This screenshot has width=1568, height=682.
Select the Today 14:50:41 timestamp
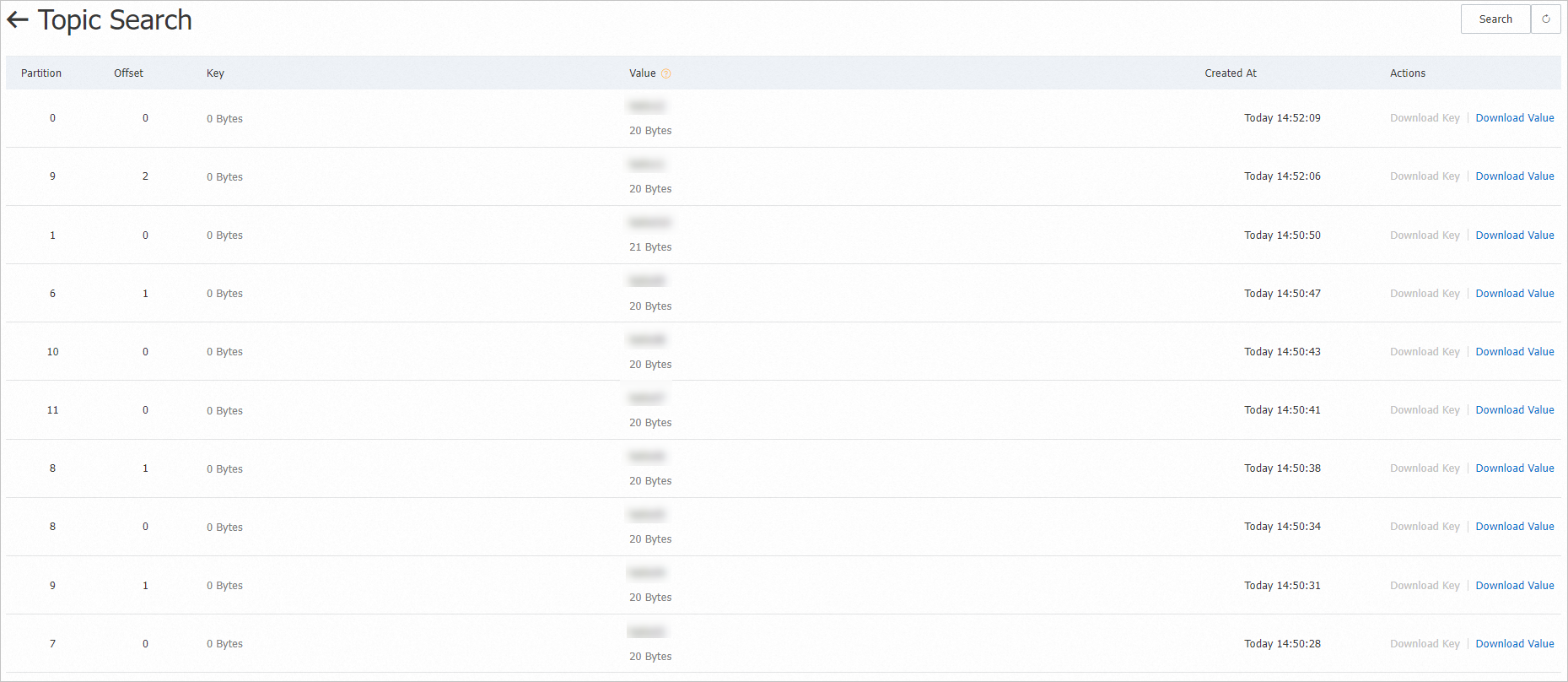[x=1282, y=410]
